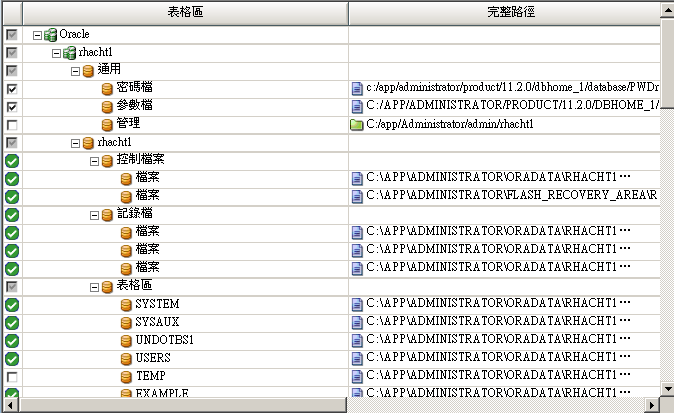Check the TEMP tablespace checkbox
Screen dimensions: 674x413
coord(12,377)
